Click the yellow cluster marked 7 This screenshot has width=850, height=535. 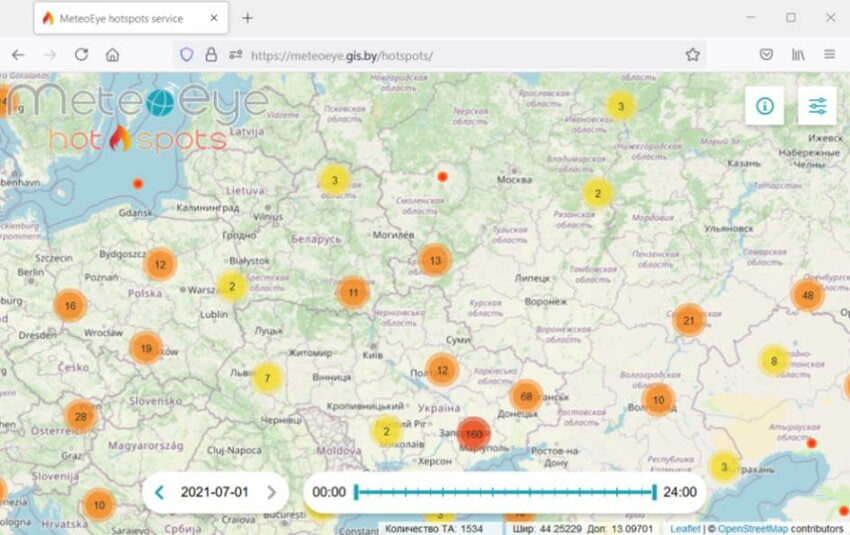267,378
